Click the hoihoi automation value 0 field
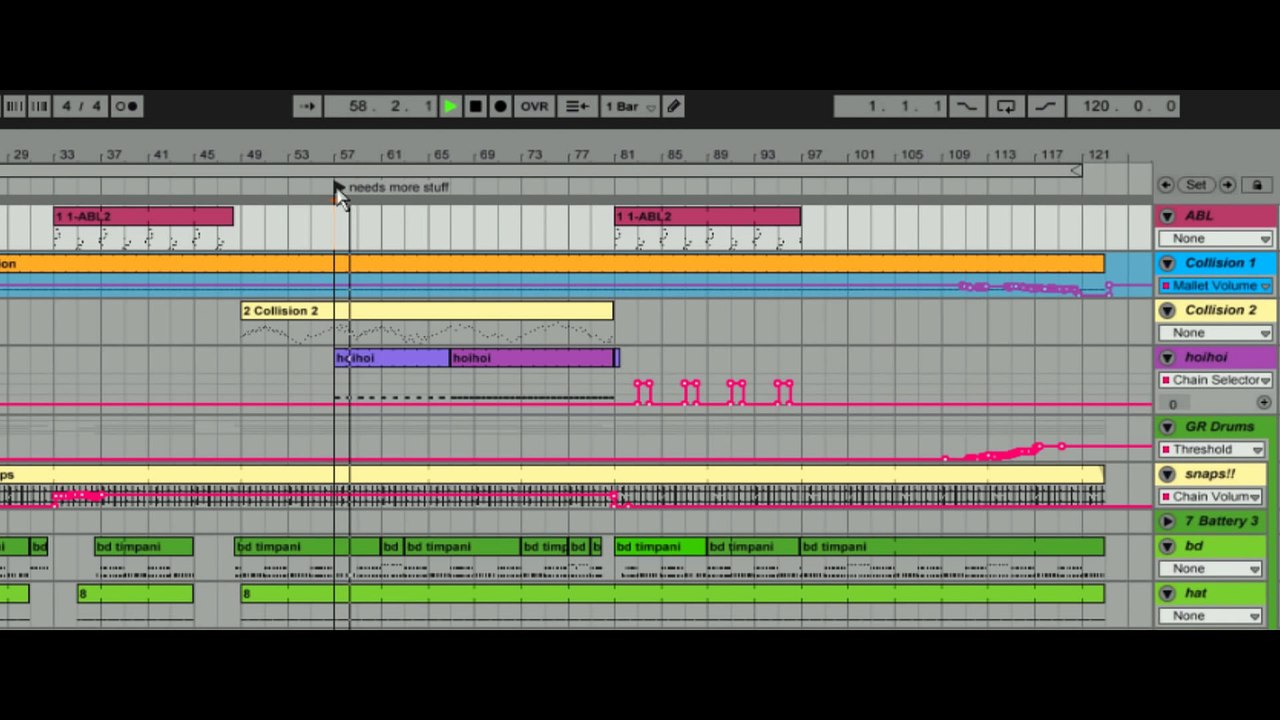The height and width of the screenshot is (720, 1280). click(x=1174, y=404)
